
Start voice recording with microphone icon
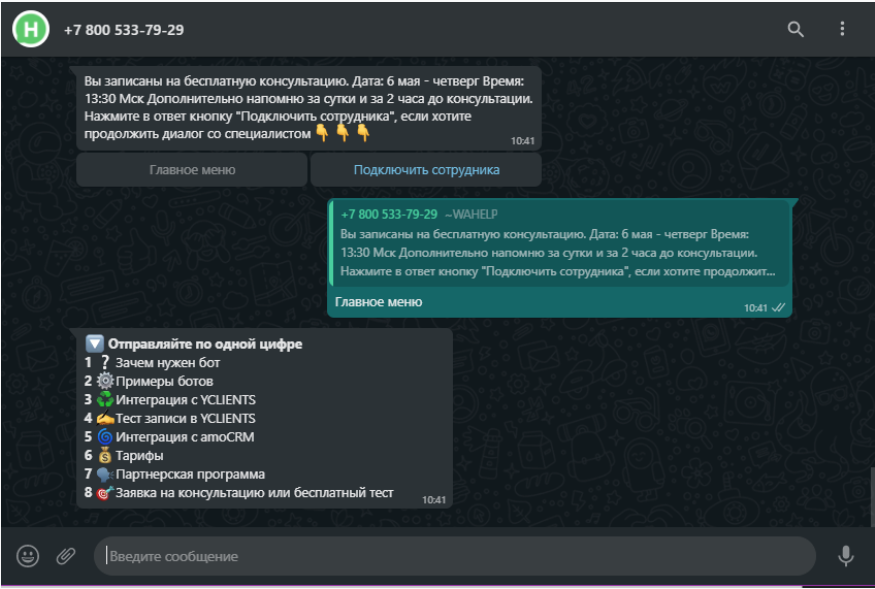click(x=846, y=556)
